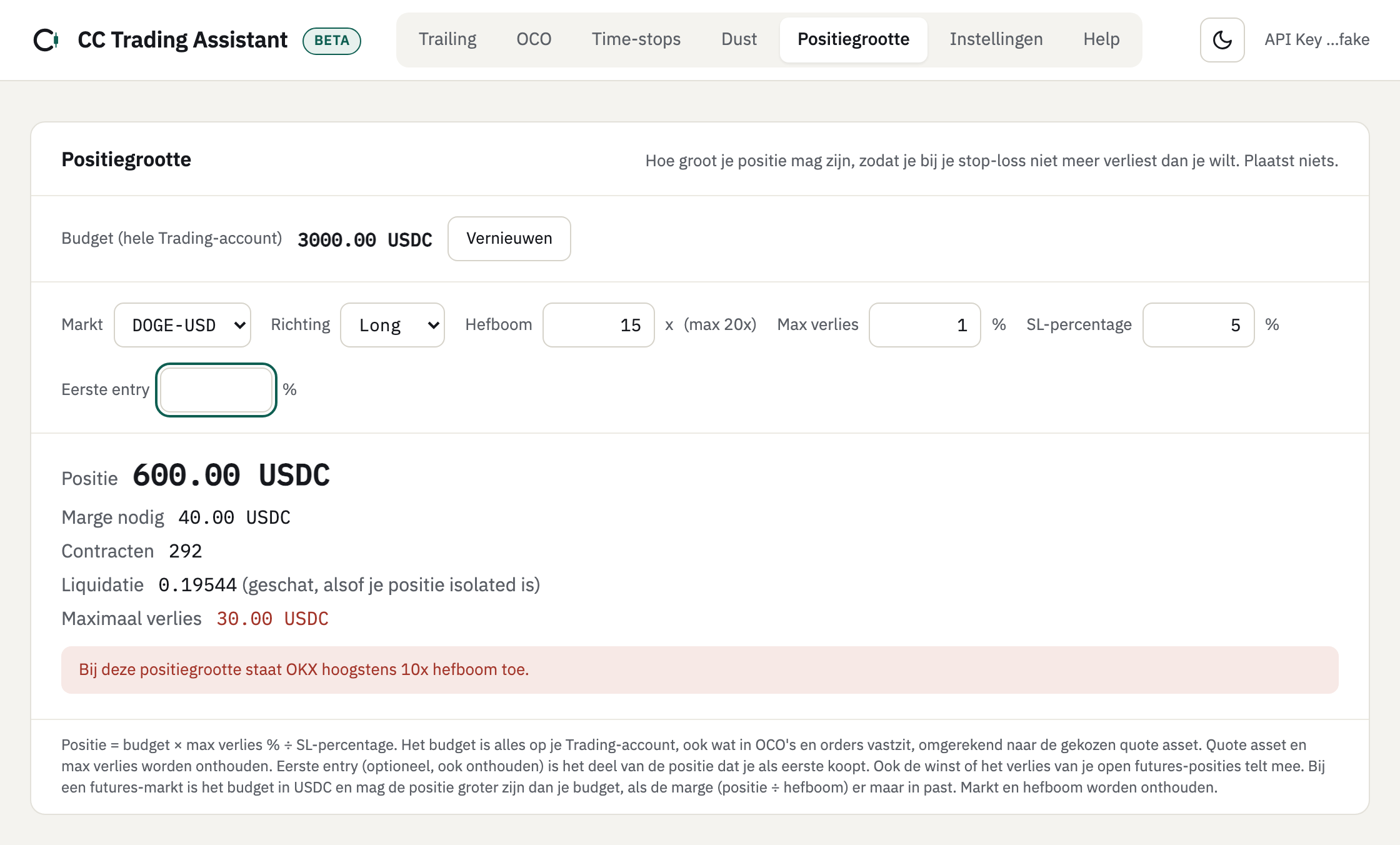Click the SL-percentage input field
Viewport: 1400px width, 845px height.
[1199, 325]
